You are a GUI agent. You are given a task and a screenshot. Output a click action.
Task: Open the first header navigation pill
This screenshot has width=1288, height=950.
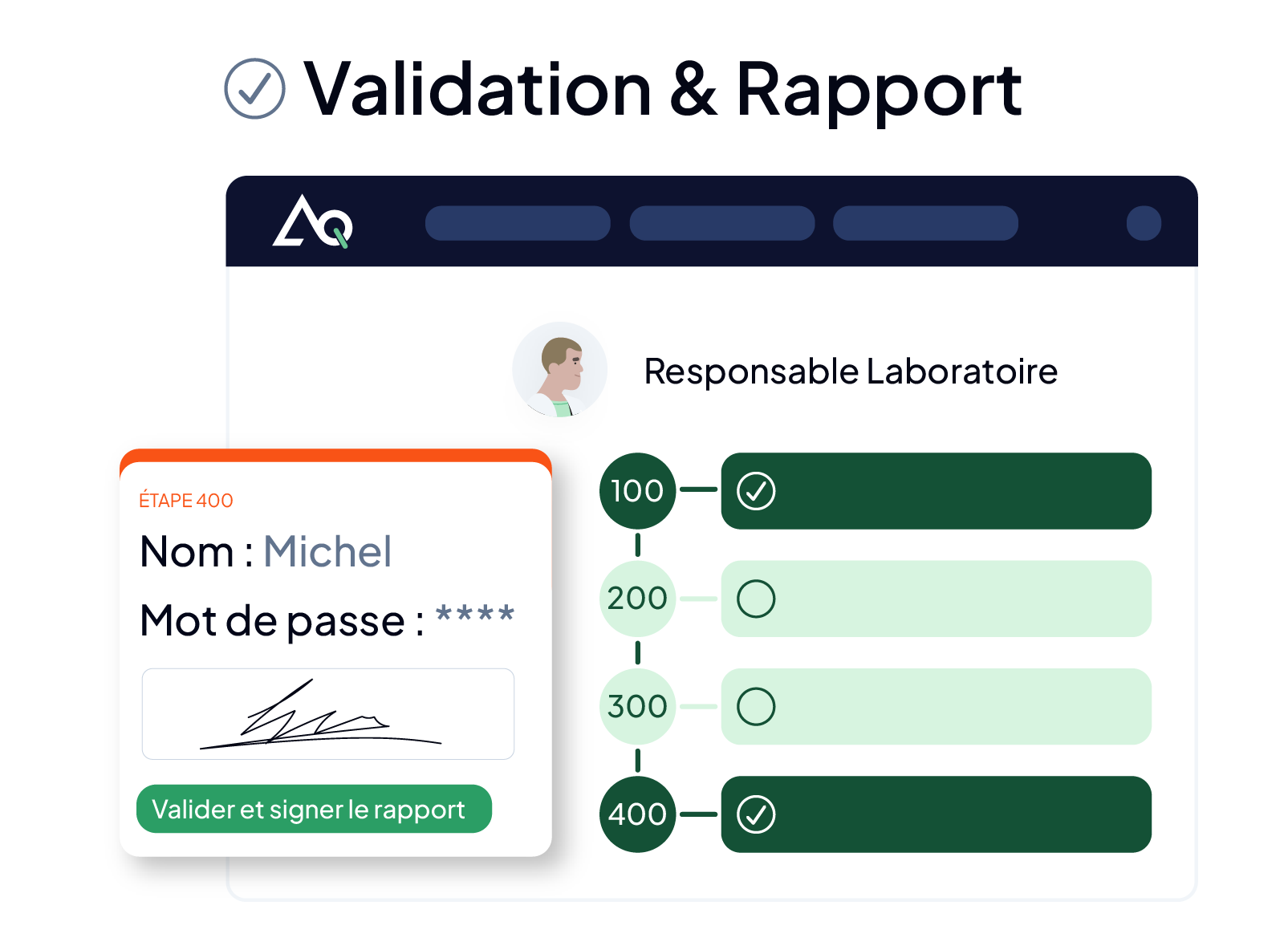tap(518, 223)
